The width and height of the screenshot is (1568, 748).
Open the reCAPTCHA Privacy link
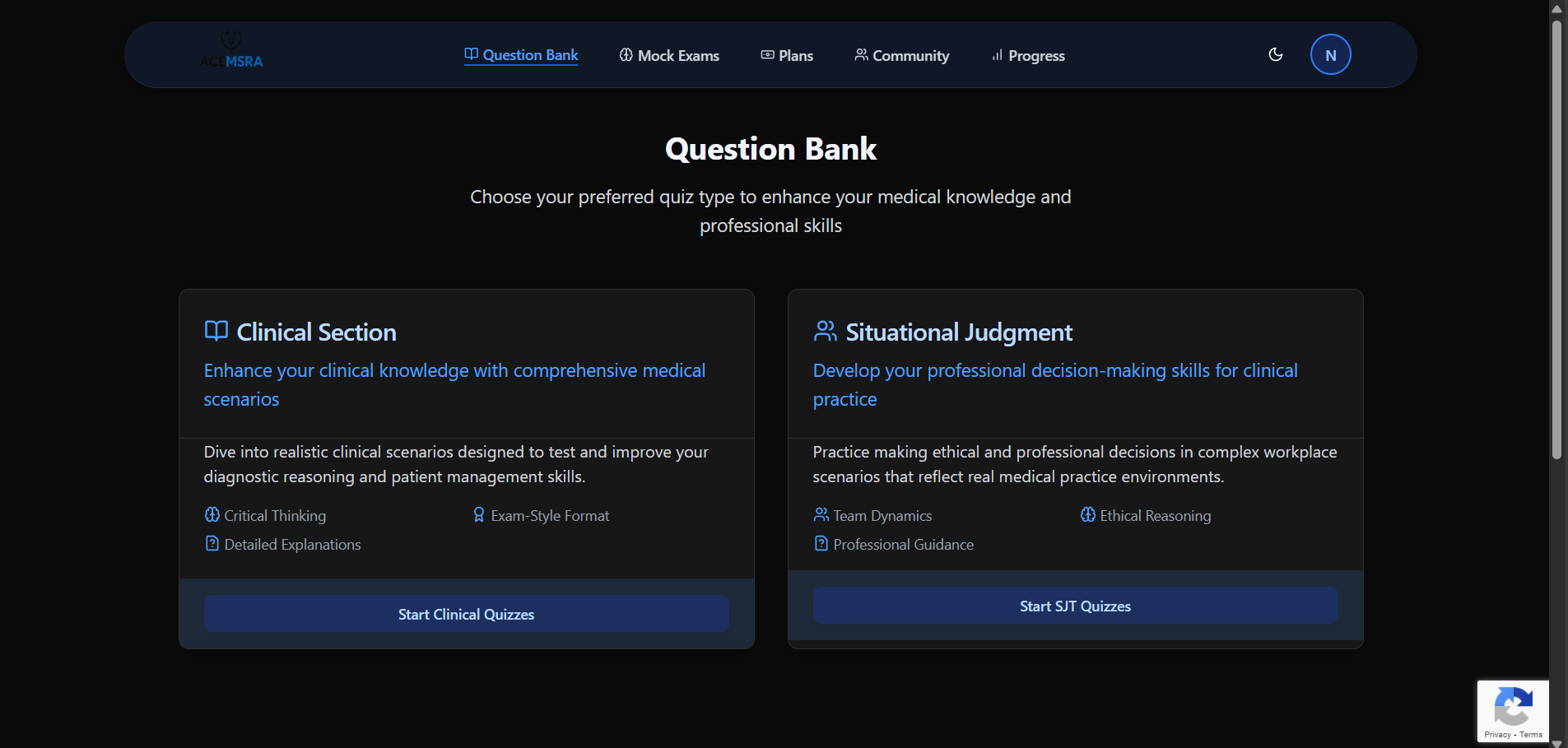pos(1497,735)
